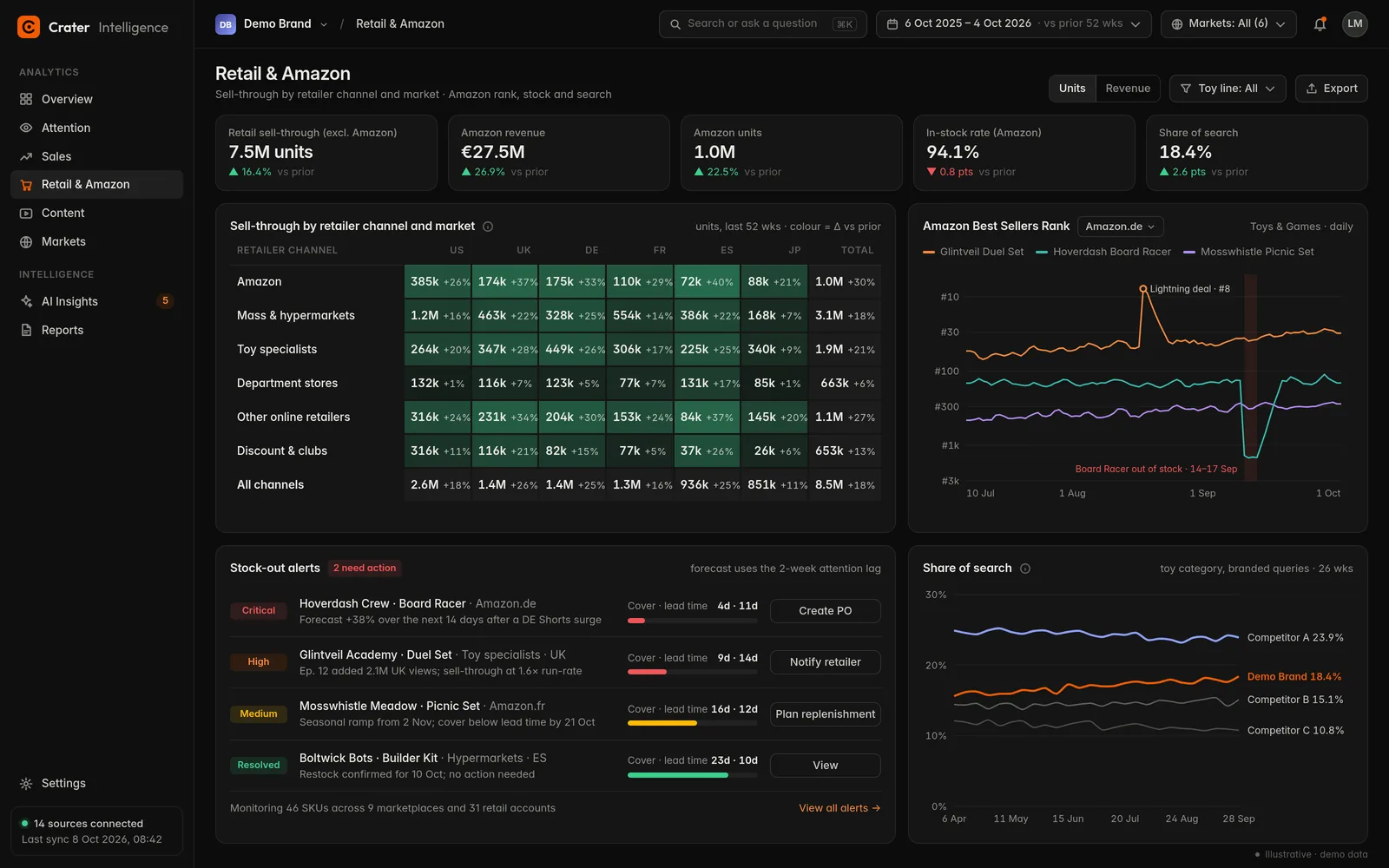Click the Reports document icon

[x=26, y=330]
